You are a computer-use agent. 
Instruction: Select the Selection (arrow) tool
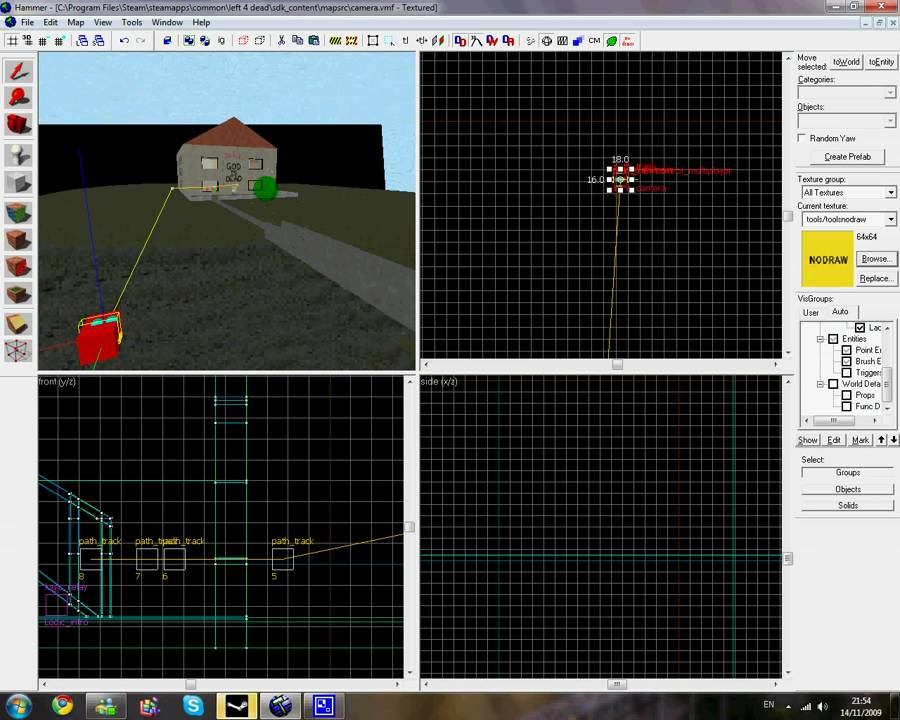(18, 71)
